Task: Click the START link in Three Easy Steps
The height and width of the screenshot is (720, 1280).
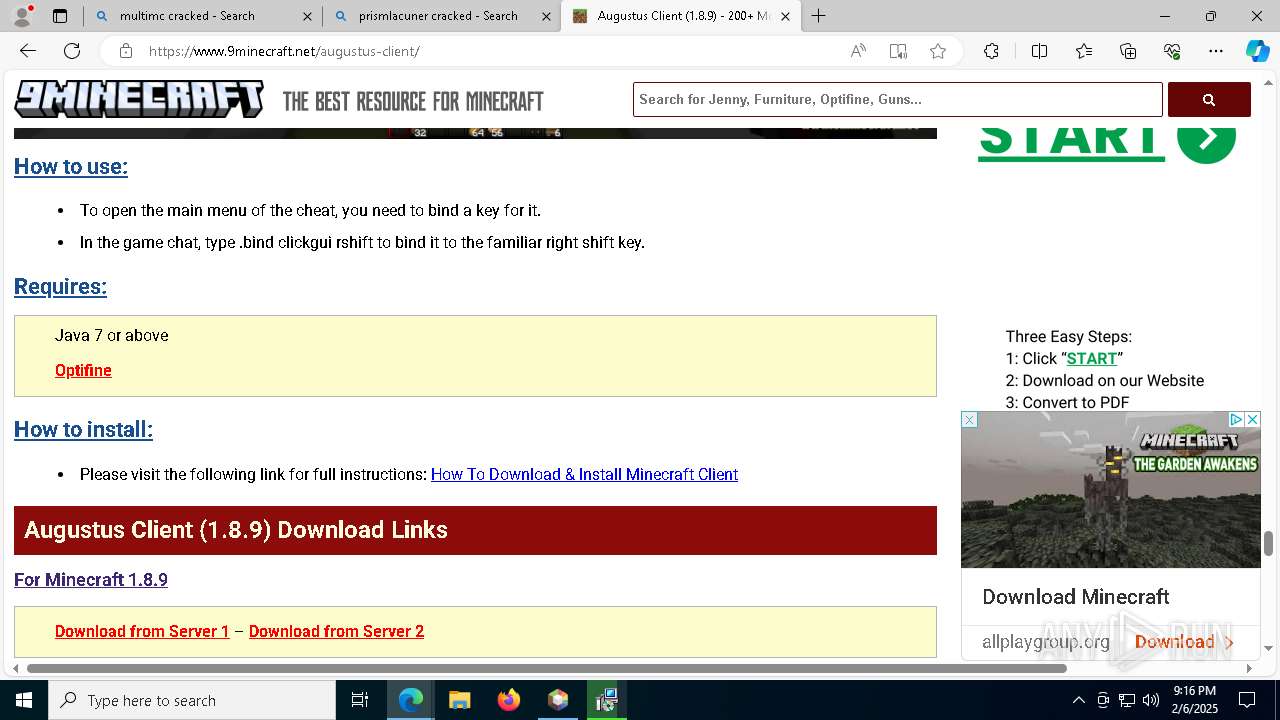Action: click(x=1091, y=358)
